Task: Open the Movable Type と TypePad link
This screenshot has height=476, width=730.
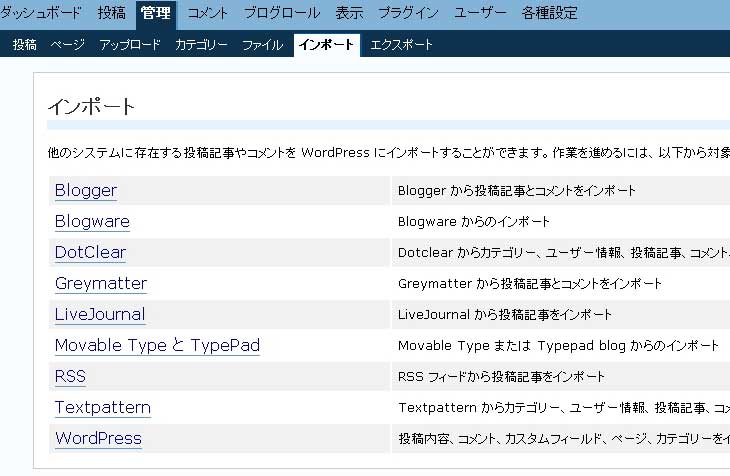Action: (157, 345)
